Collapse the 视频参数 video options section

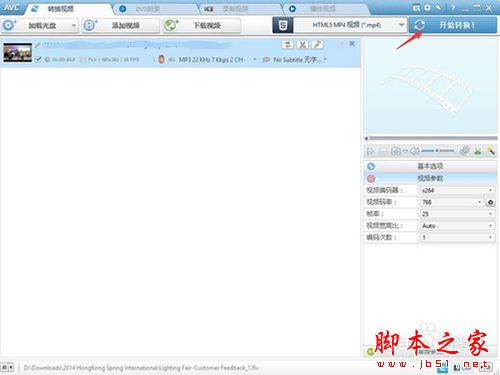430,178
